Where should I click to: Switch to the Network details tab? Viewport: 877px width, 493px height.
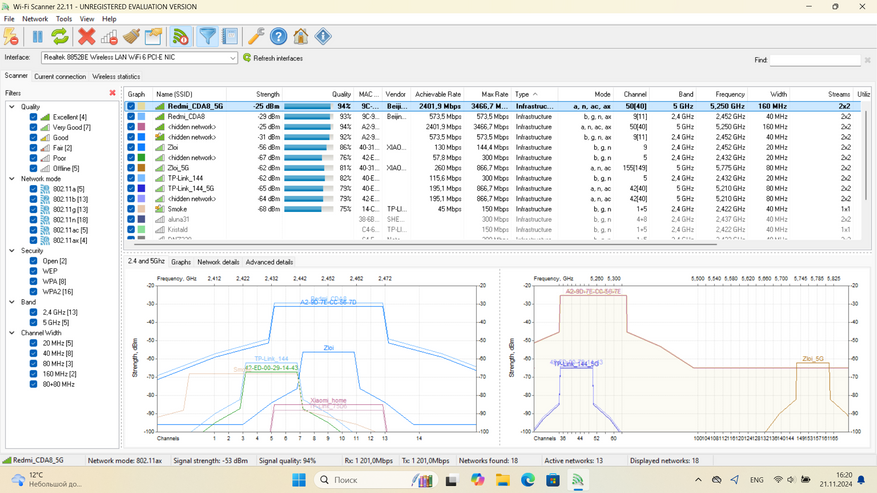pyautogui.click(x=218, y=262)
